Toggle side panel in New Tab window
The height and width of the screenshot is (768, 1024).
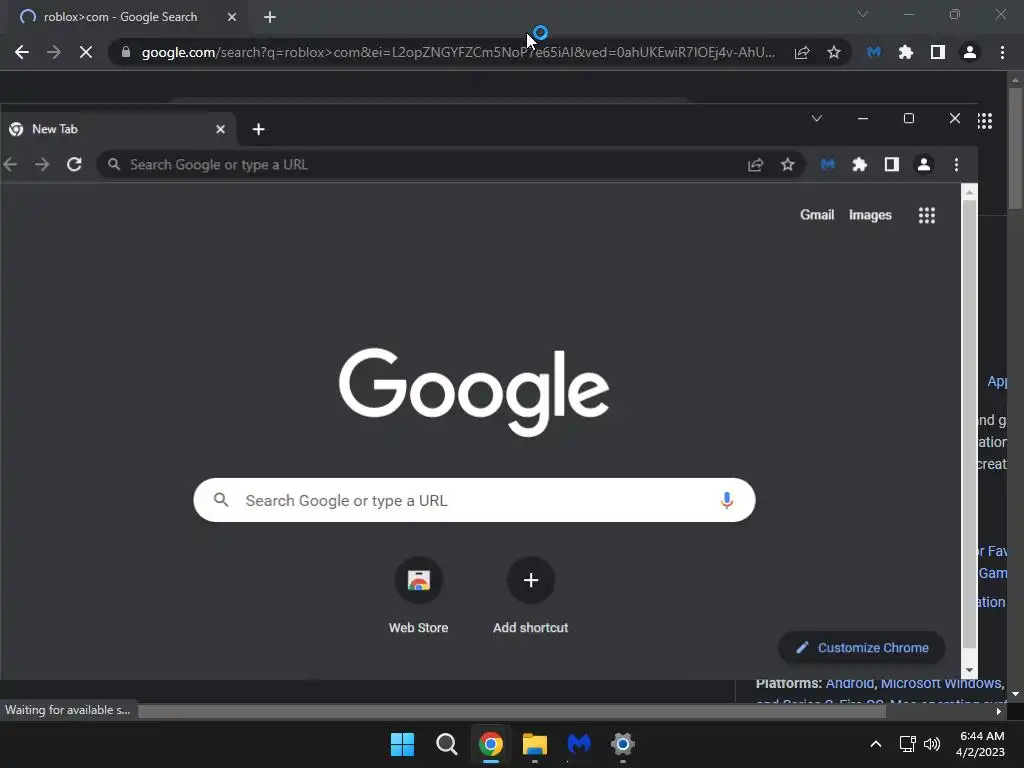(891, 165)
